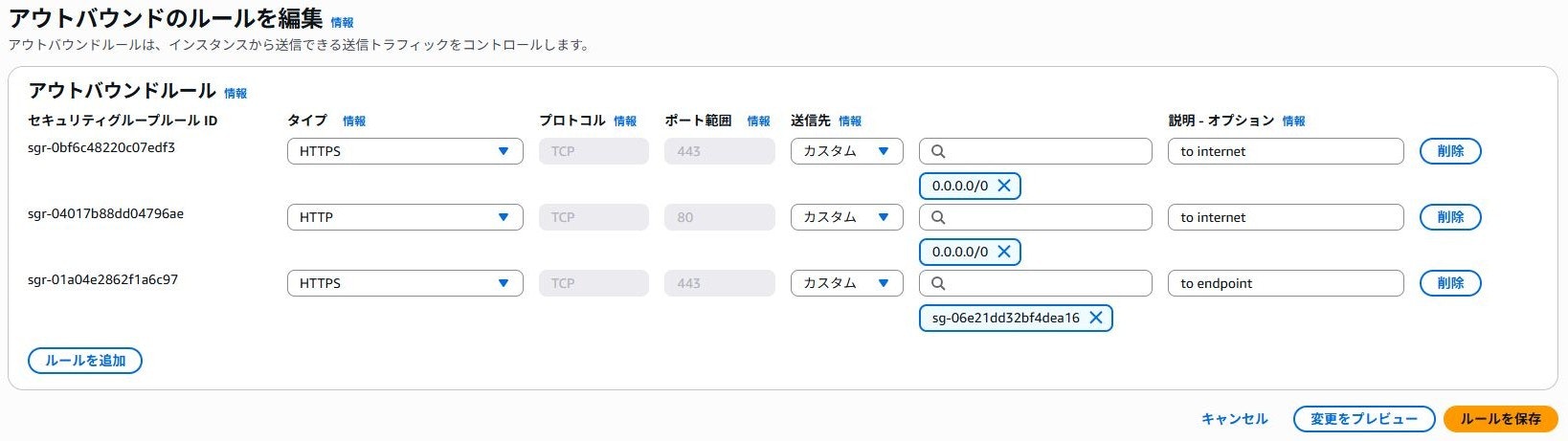Image resolution: width=1568 pixels, height=441 pixels.
Task: Delete rule sgr-0bf6c48220c07edf3 with 削除
Action: [x=1450, y=151]
